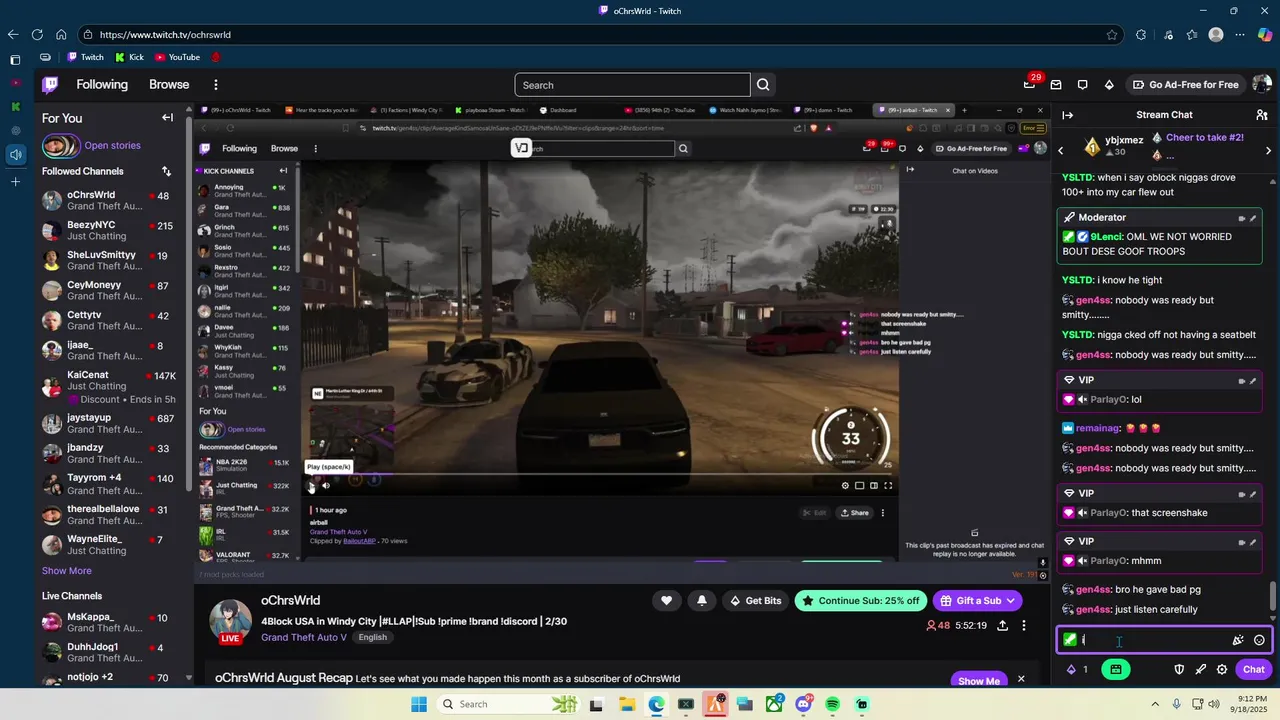This screenshot has height=720, width=1280.
Task: Click the browser sidebar volume speaker icon
Action: point(15,155)
